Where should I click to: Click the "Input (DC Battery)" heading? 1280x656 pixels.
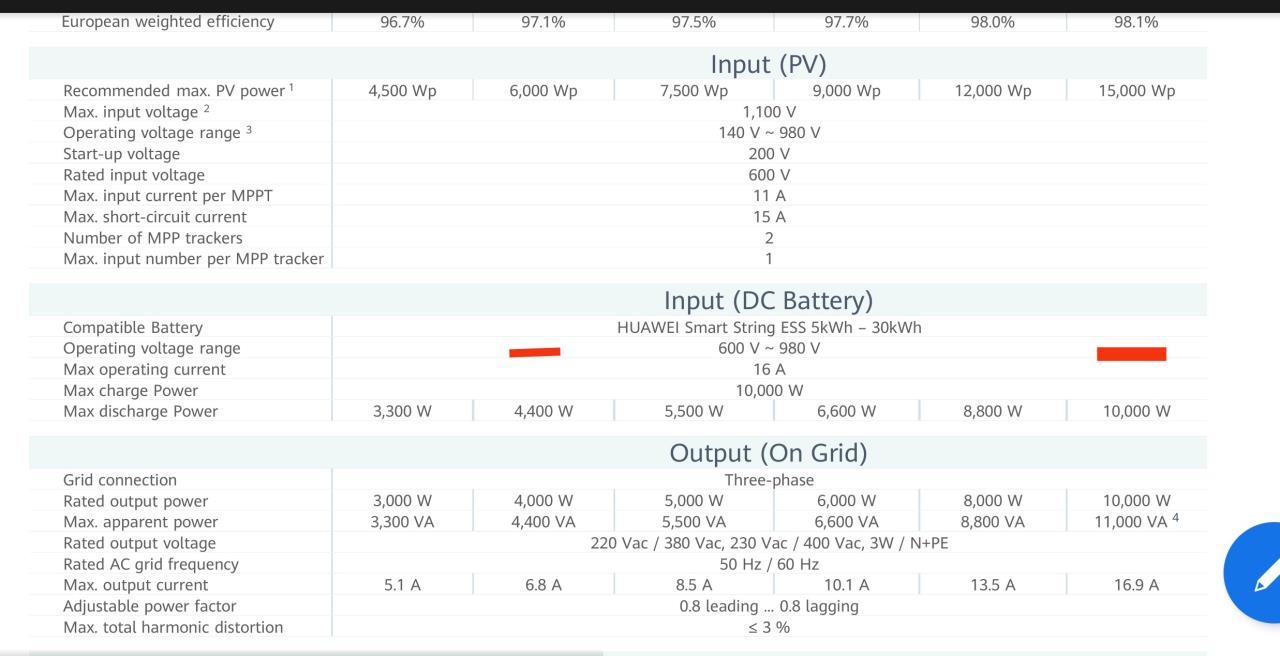(x=768, y=300)
